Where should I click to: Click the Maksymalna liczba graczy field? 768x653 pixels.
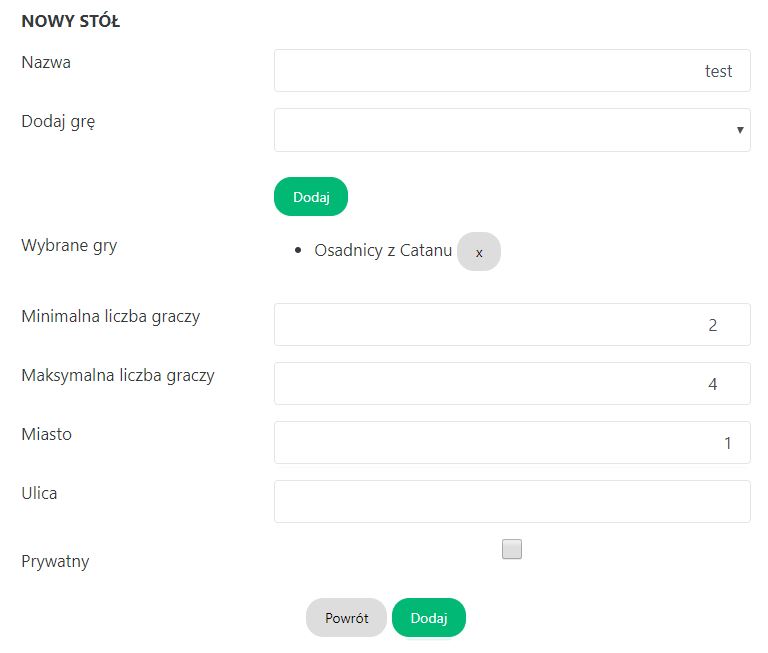(x=512, y=384)
